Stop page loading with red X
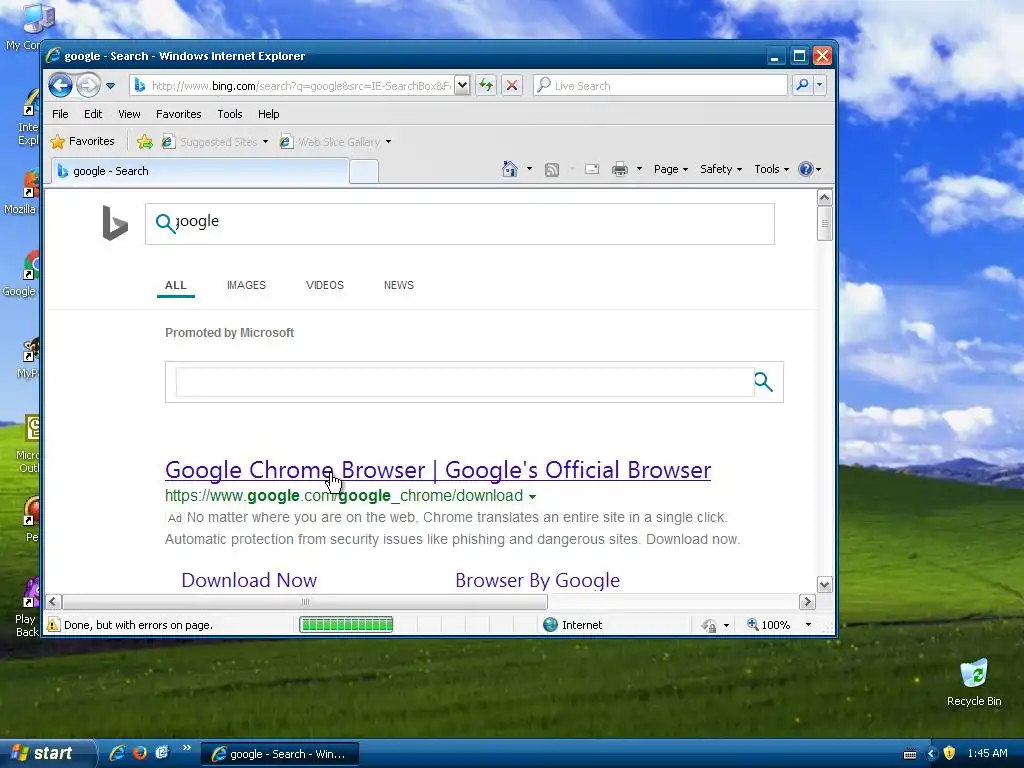The width and height of the screenshot is (1024, 768). (512, 86)
